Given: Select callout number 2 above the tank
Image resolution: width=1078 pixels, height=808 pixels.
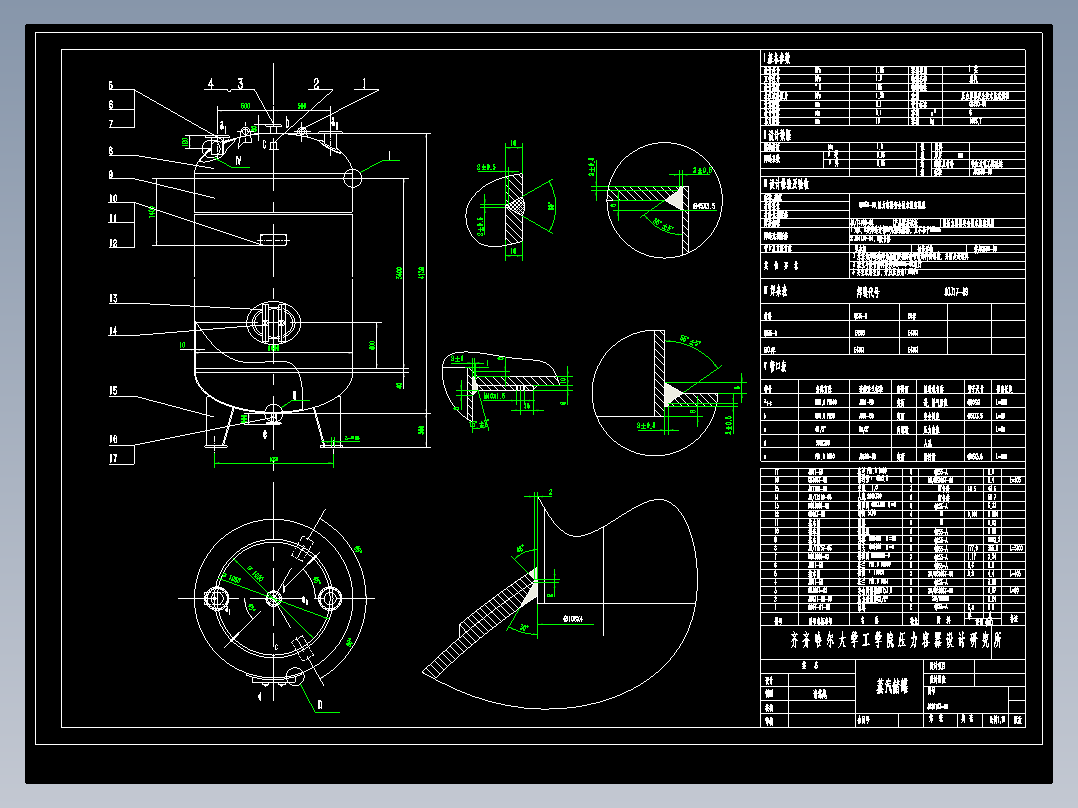Looking at the screenshot, I should pyautogui.click(x=316, y=83).
